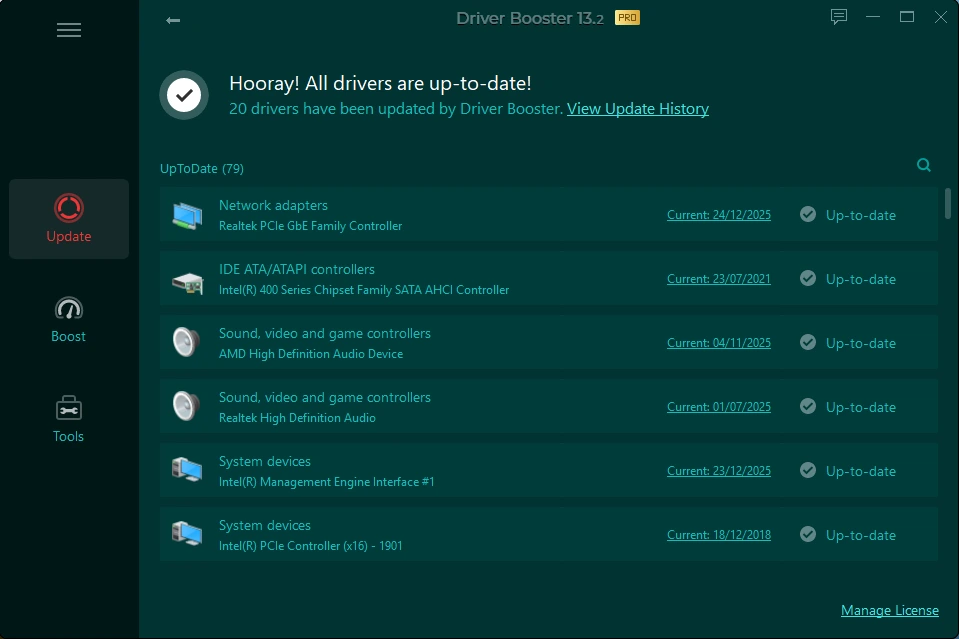Click the IDE ATA/ATAPI controllers icon
This screenshot has width=959, height=639.
pyautogui.click(x=186, y=280)
